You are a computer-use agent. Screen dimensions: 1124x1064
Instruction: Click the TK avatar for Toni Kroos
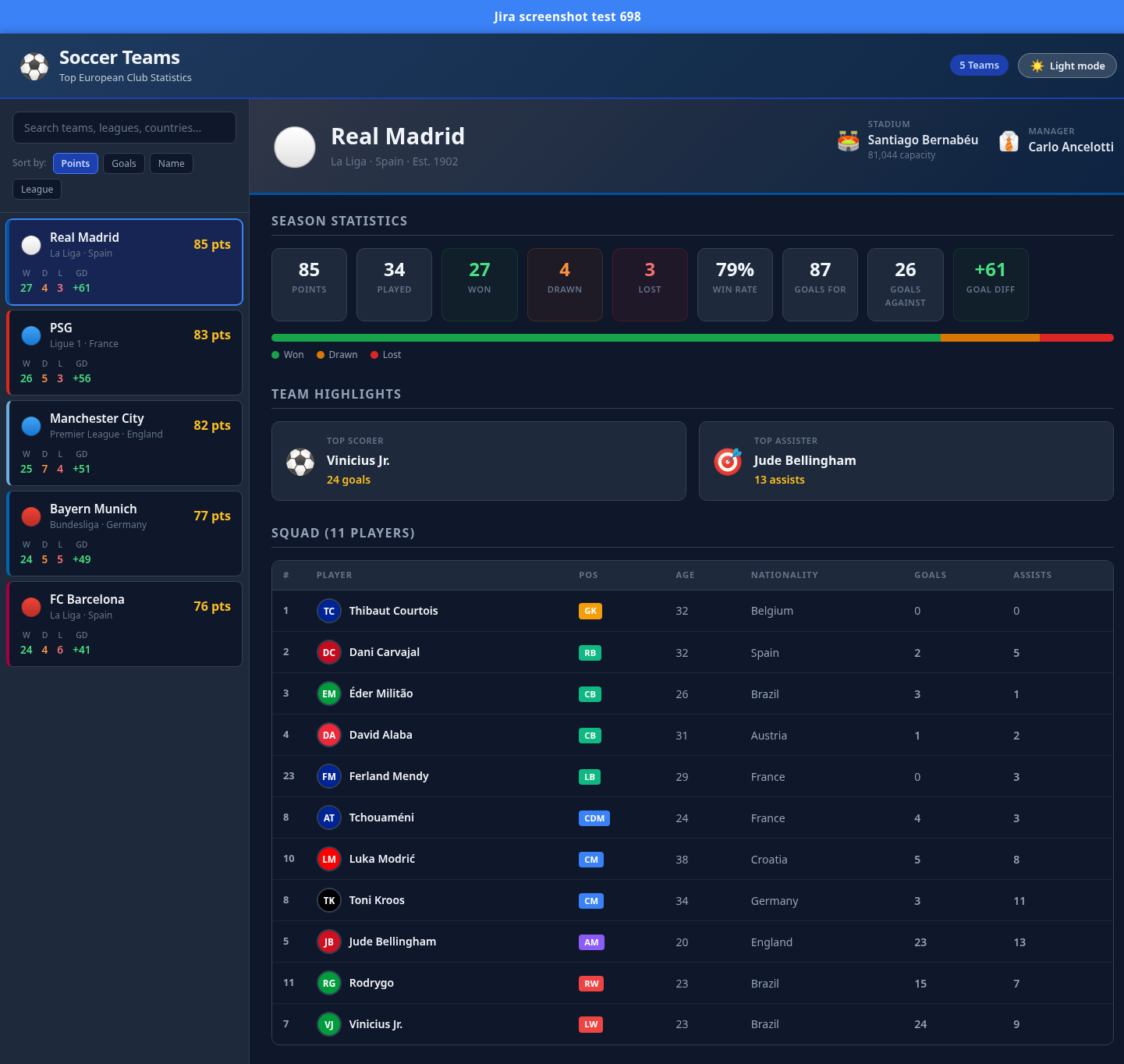[329, 900]
